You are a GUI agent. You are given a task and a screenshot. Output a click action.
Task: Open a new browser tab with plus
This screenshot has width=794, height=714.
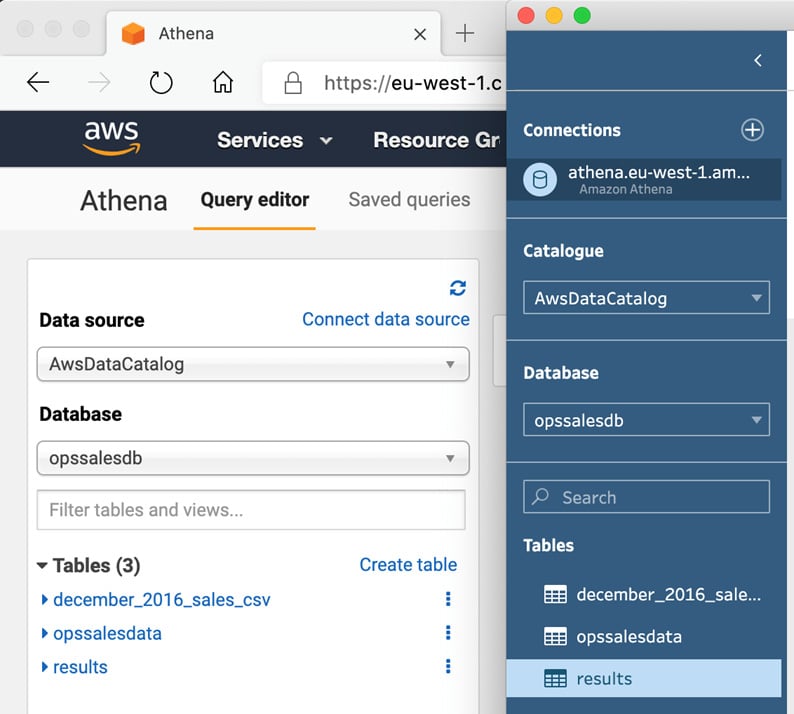[464, 33]
